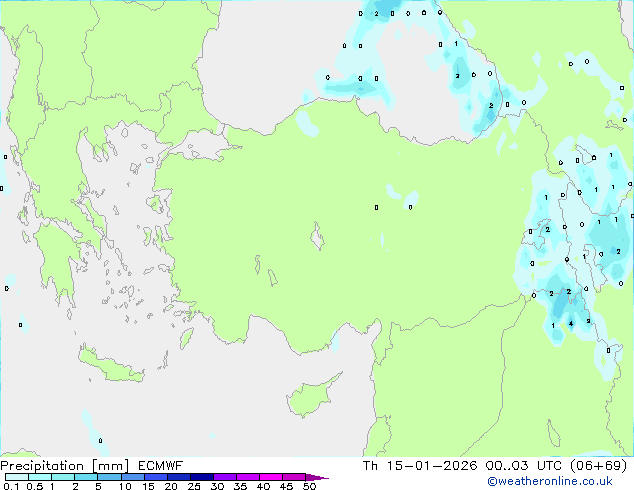Click the "ECMWF" model label
This screenshot has height=490, width=634.
[161, 466]
